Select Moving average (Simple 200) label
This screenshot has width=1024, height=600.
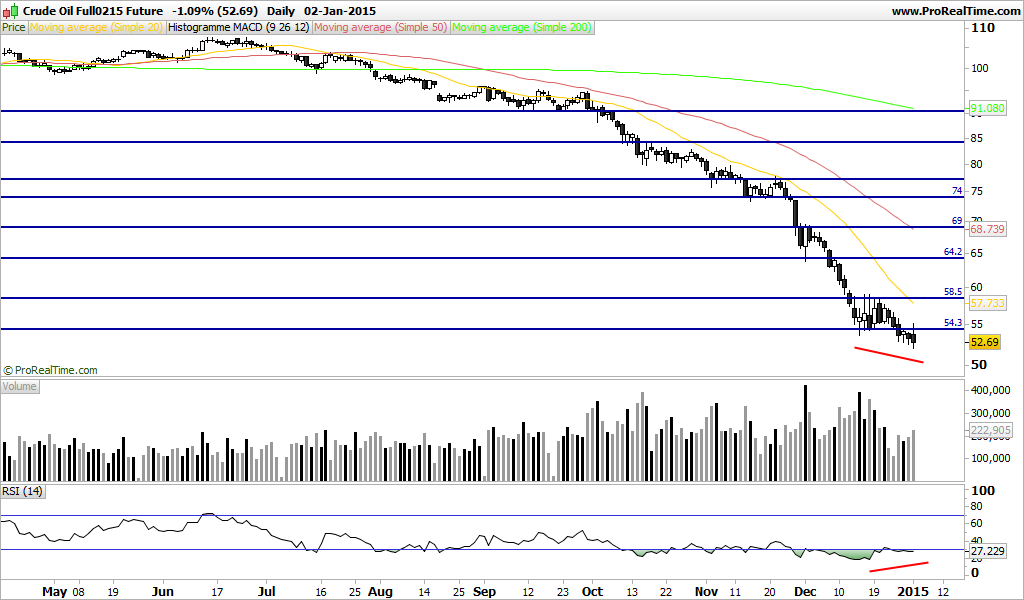[522, 27]
